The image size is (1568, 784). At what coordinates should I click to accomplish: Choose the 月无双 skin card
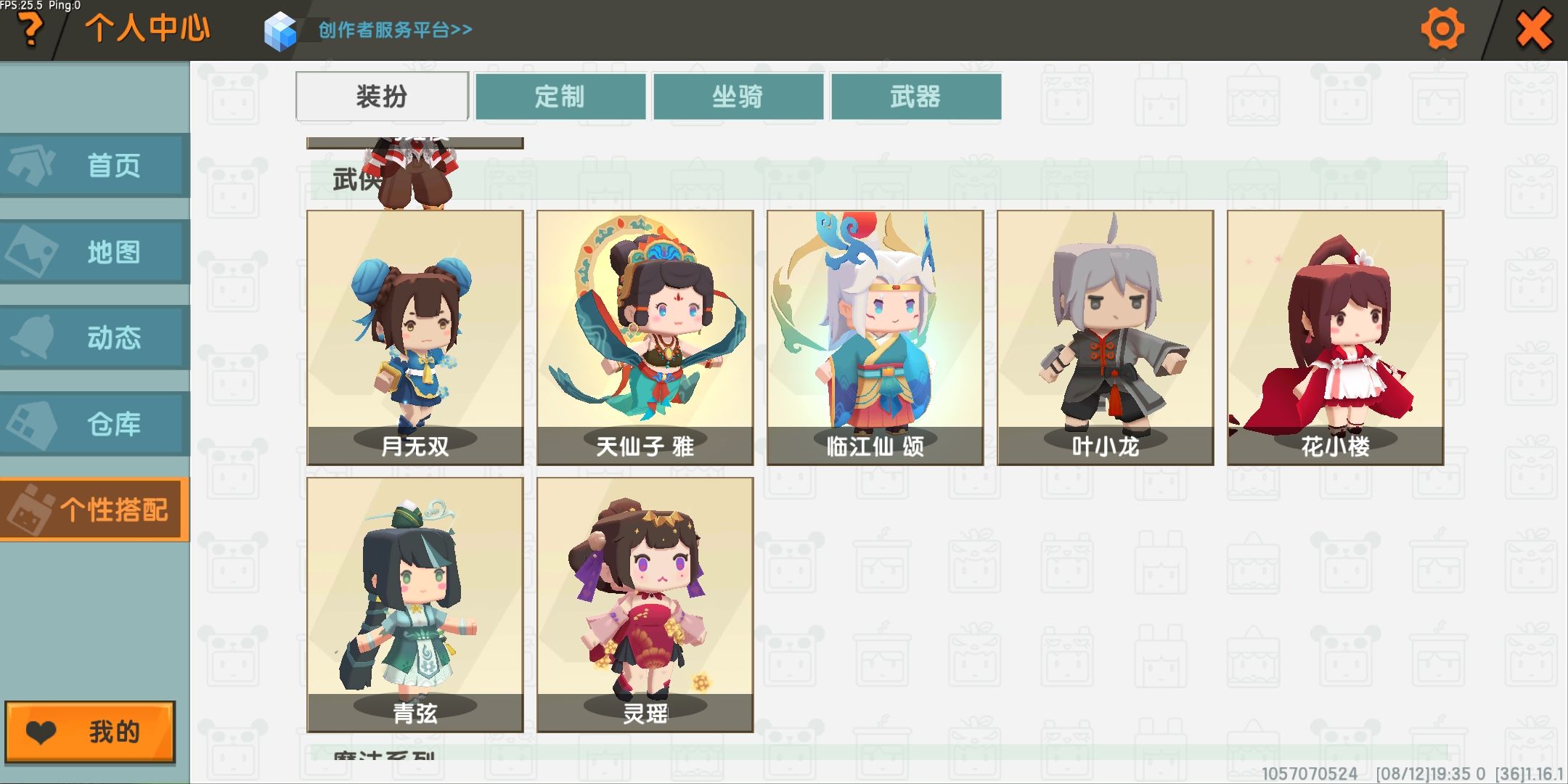(x=415, y=338)
